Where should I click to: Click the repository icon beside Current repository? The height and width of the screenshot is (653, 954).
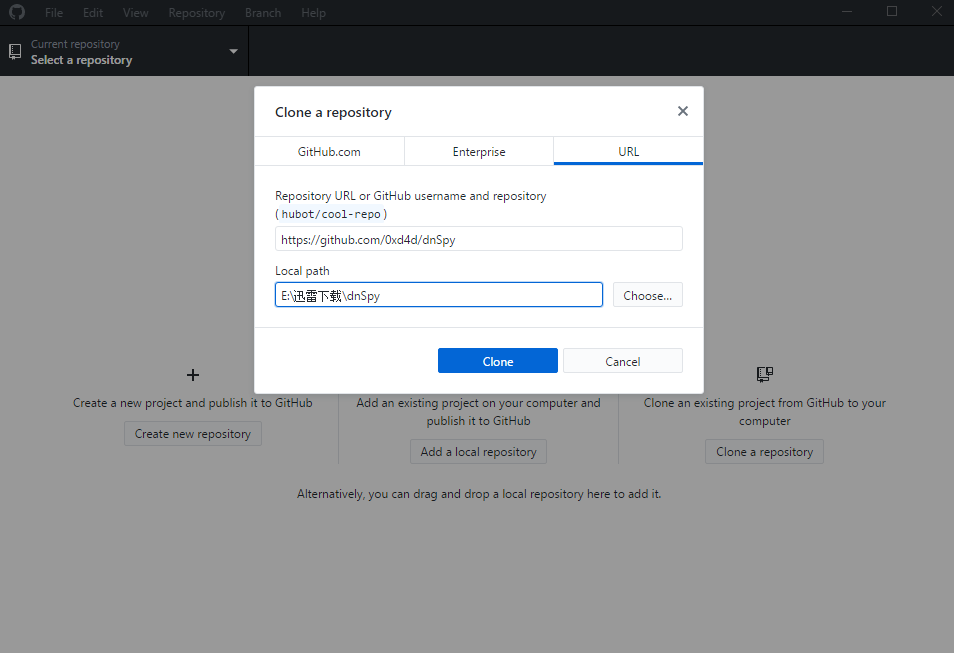(15, 52)
